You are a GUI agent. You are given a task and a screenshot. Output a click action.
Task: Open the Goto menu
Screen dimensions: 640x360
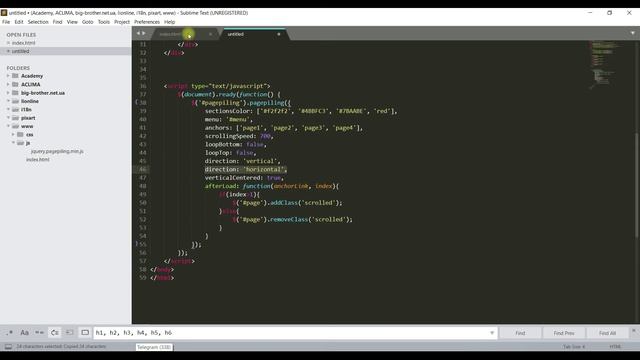(x=88, y=22)
